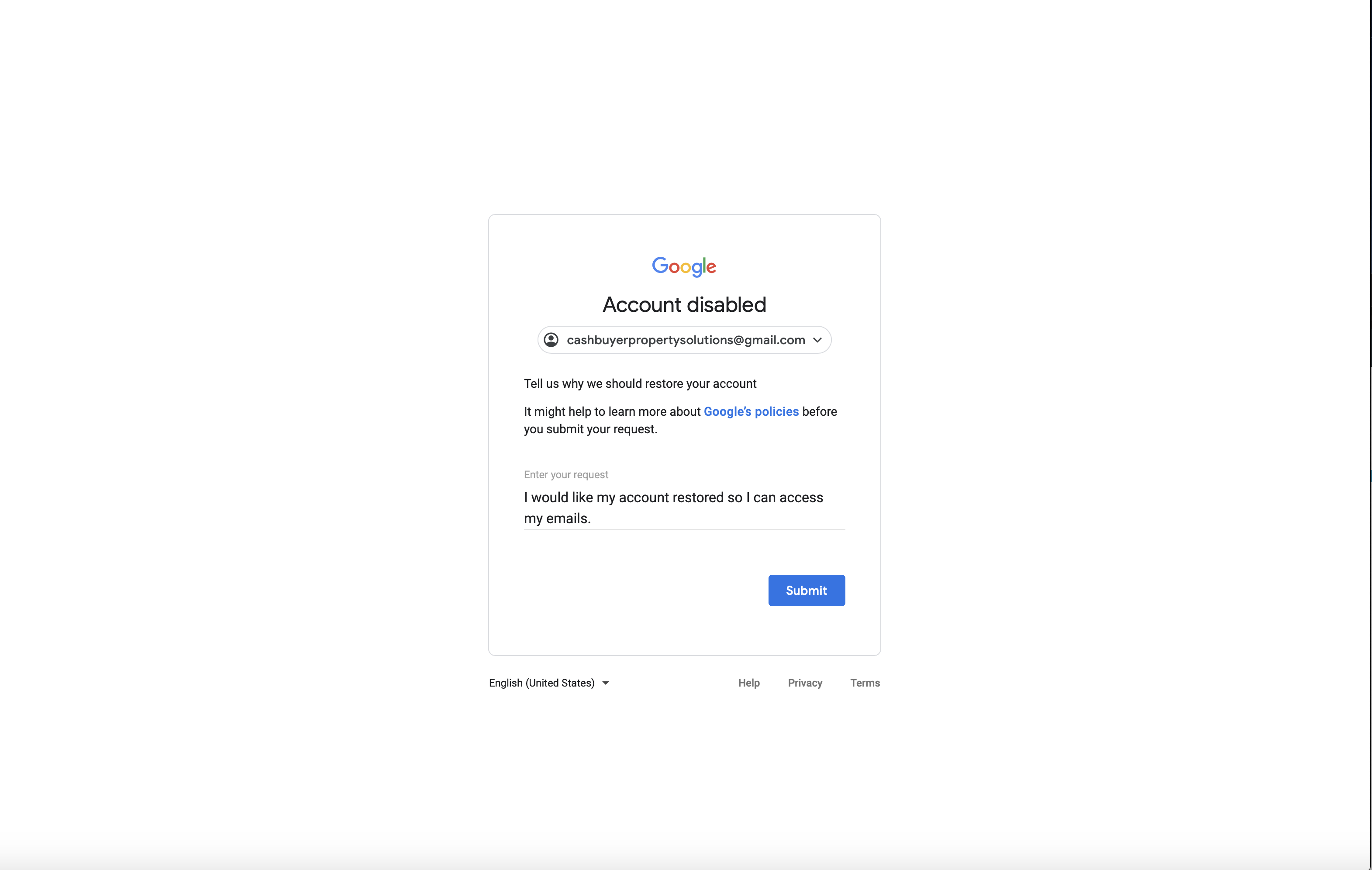Click the language dropdown arrow triangle

click(606, 683)
